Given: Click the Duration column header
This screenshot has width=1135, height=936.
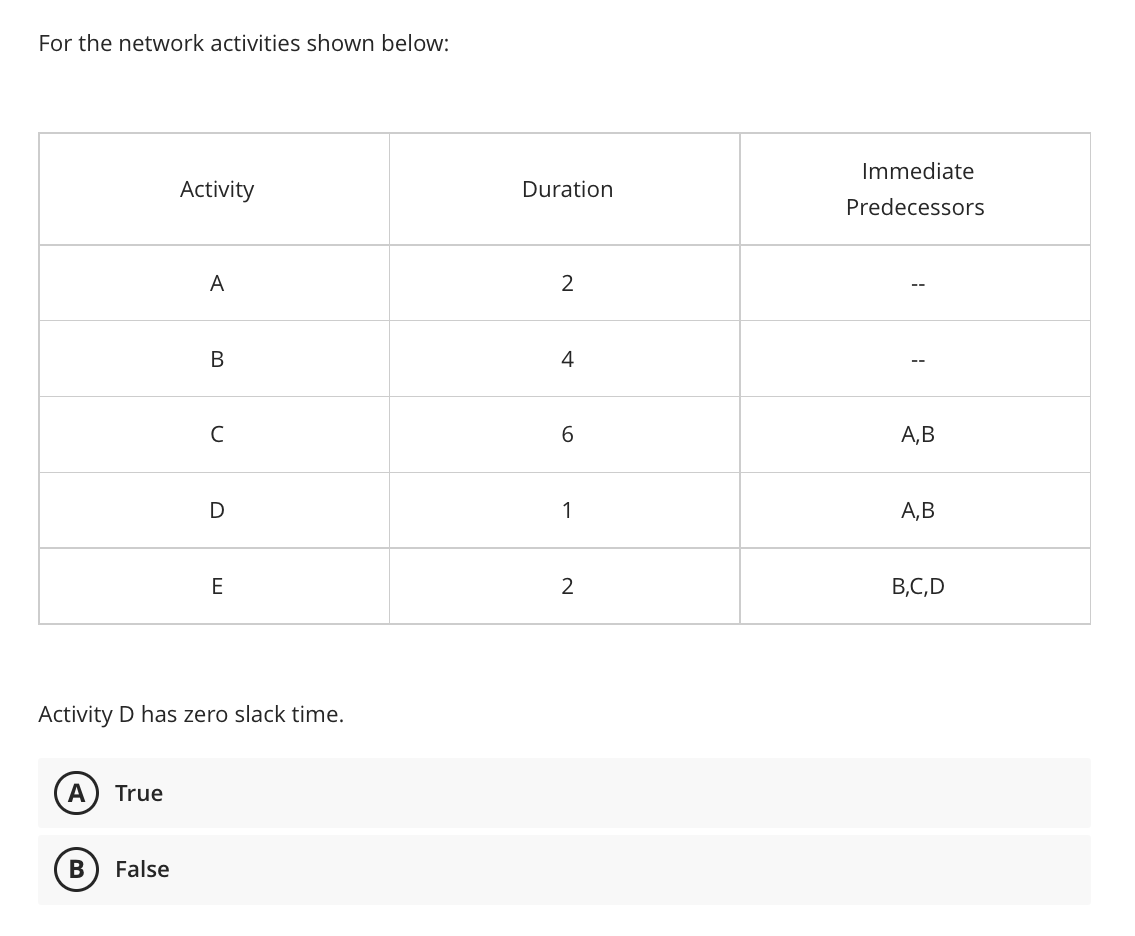Looking at the screenshot, I should (x=567, y=189).
